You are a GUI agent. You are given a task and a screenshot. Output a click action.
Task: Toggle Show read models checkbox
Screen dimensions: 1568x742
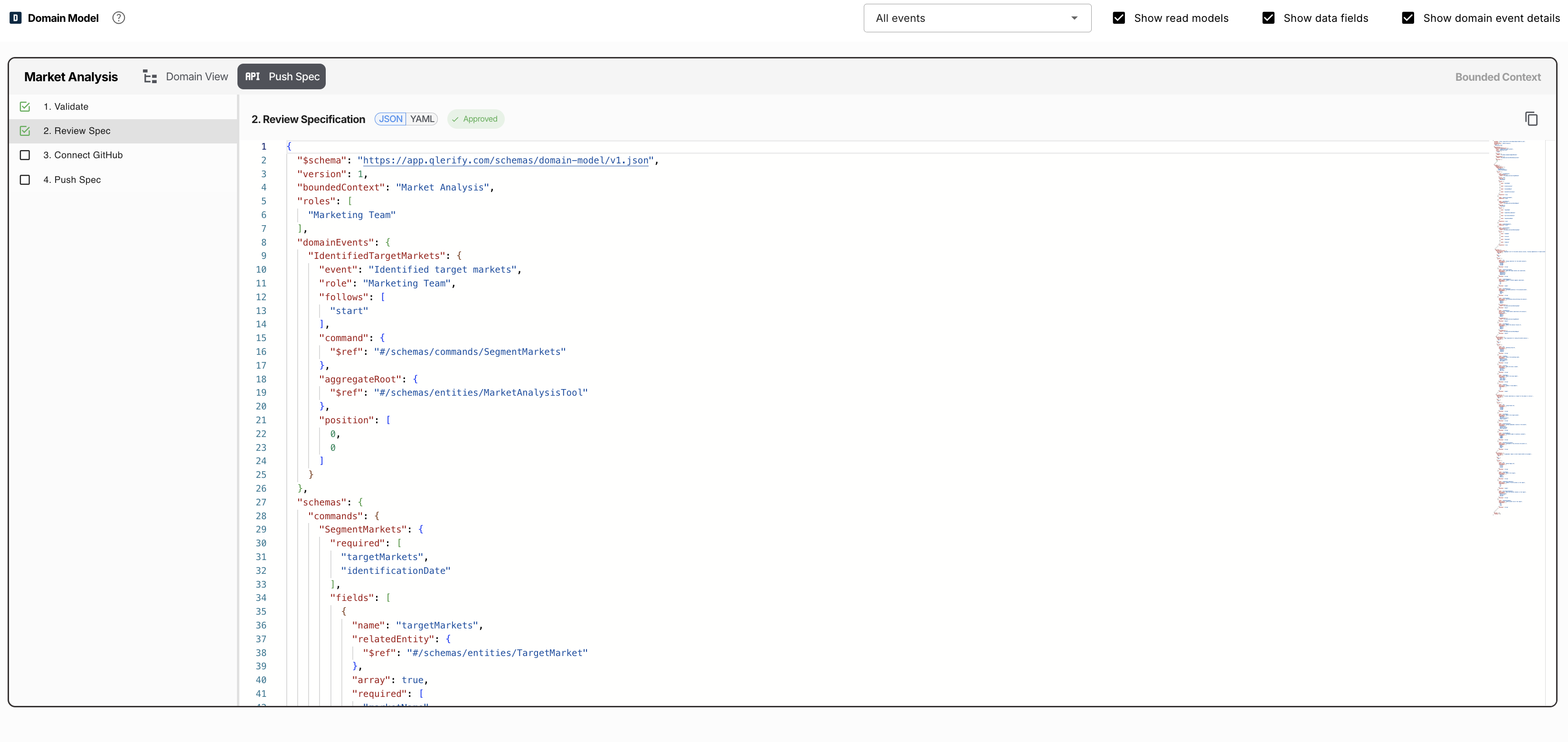point(1119,18)
